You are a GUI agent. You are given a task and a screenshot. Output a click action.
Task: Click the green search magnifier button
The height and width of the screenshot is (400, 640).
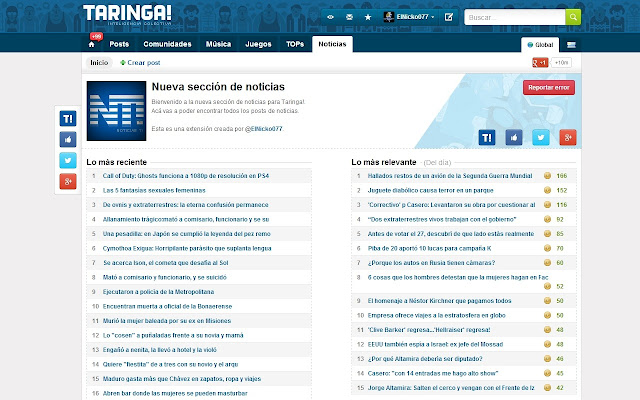click(x=573, y=17)
